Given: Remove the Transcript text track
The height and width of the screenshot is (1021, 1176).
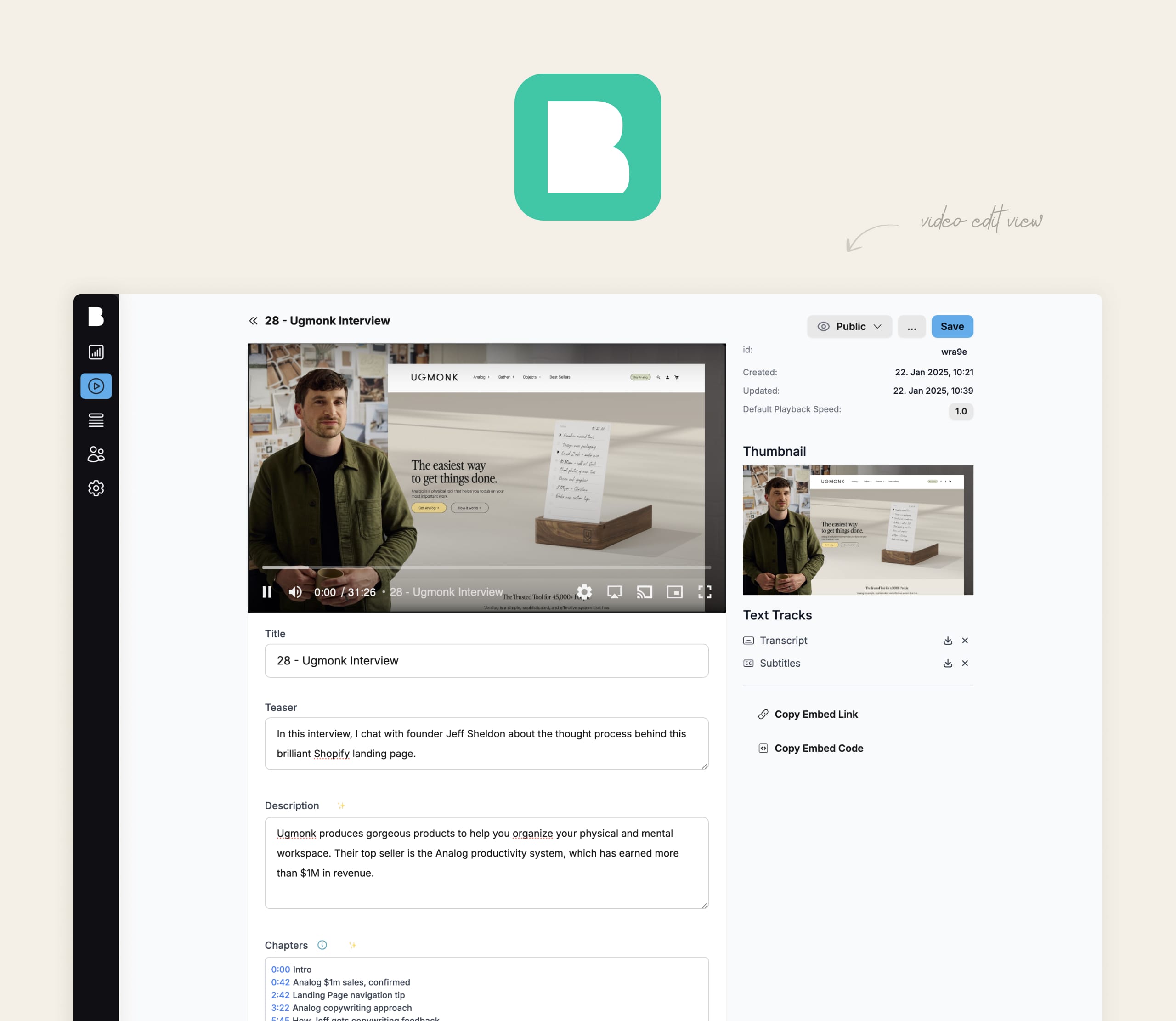Looking at the screenshot, I should click(965, 641).
